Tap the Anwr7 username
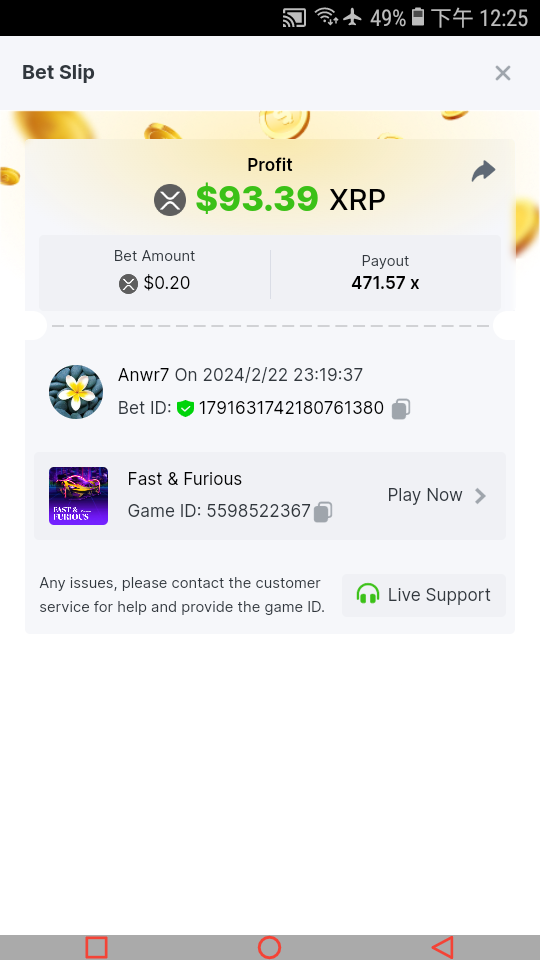The width and height of the screenshot is (540, 960). click(x=143, y=375)
